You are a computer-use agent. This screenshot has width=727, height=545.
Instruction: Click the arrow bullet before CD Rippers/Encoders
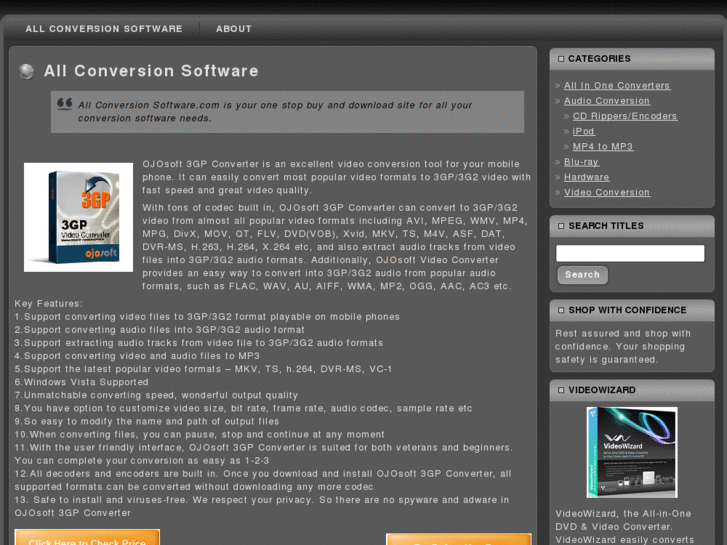click(x=567, y=116)
